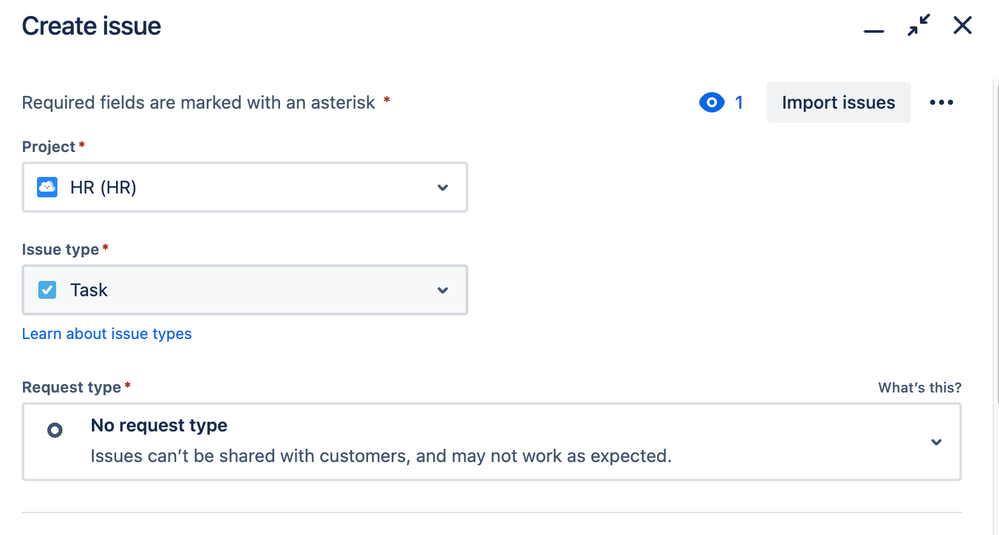Viewport: 999px width, 535px height.
Task: Open the three-dot more actions menu
Action: 941,103
